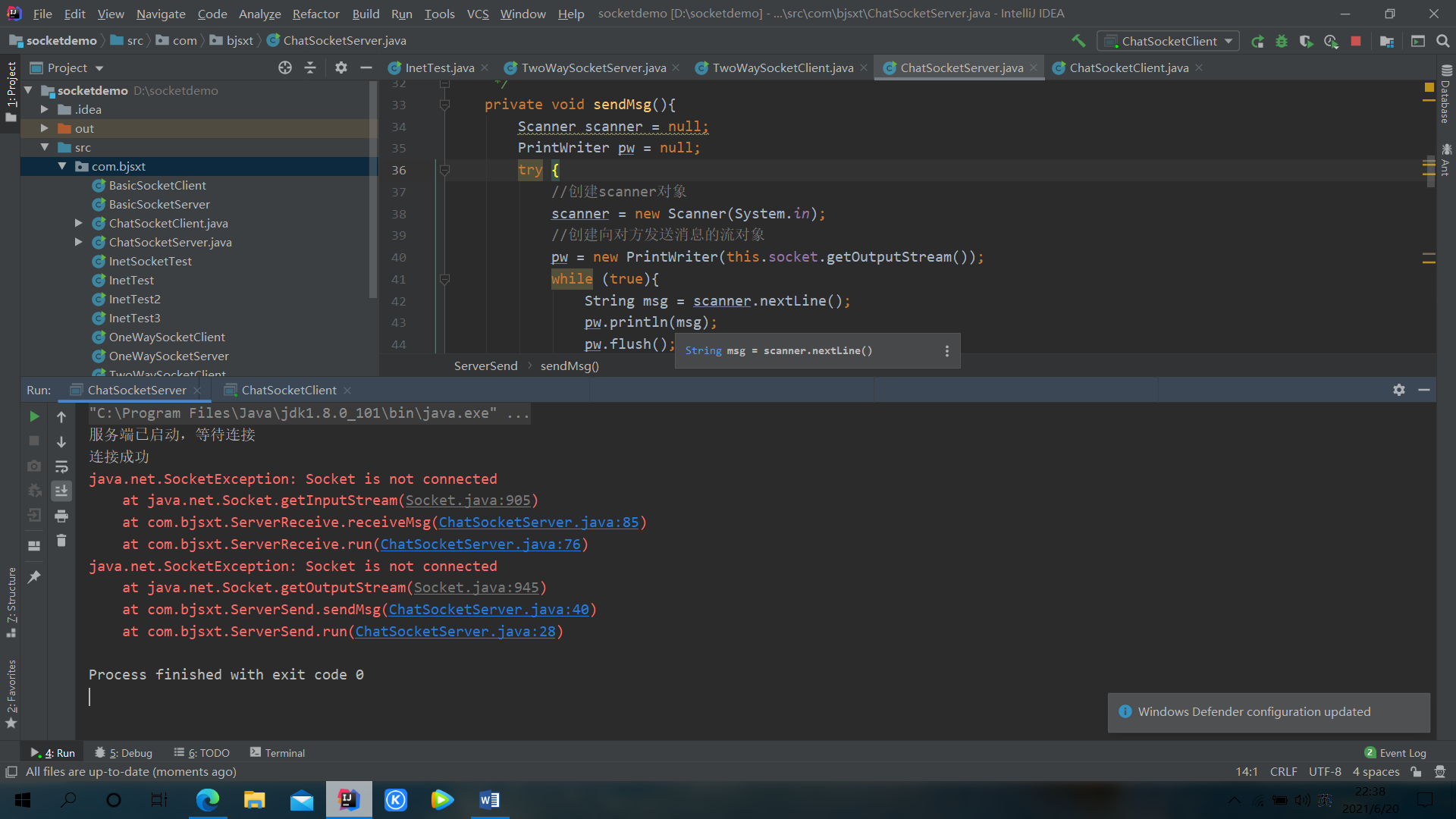Screen dimensions: 1456x819
Task: Open Project panel settings gear
Action: (x=341, y=67)
